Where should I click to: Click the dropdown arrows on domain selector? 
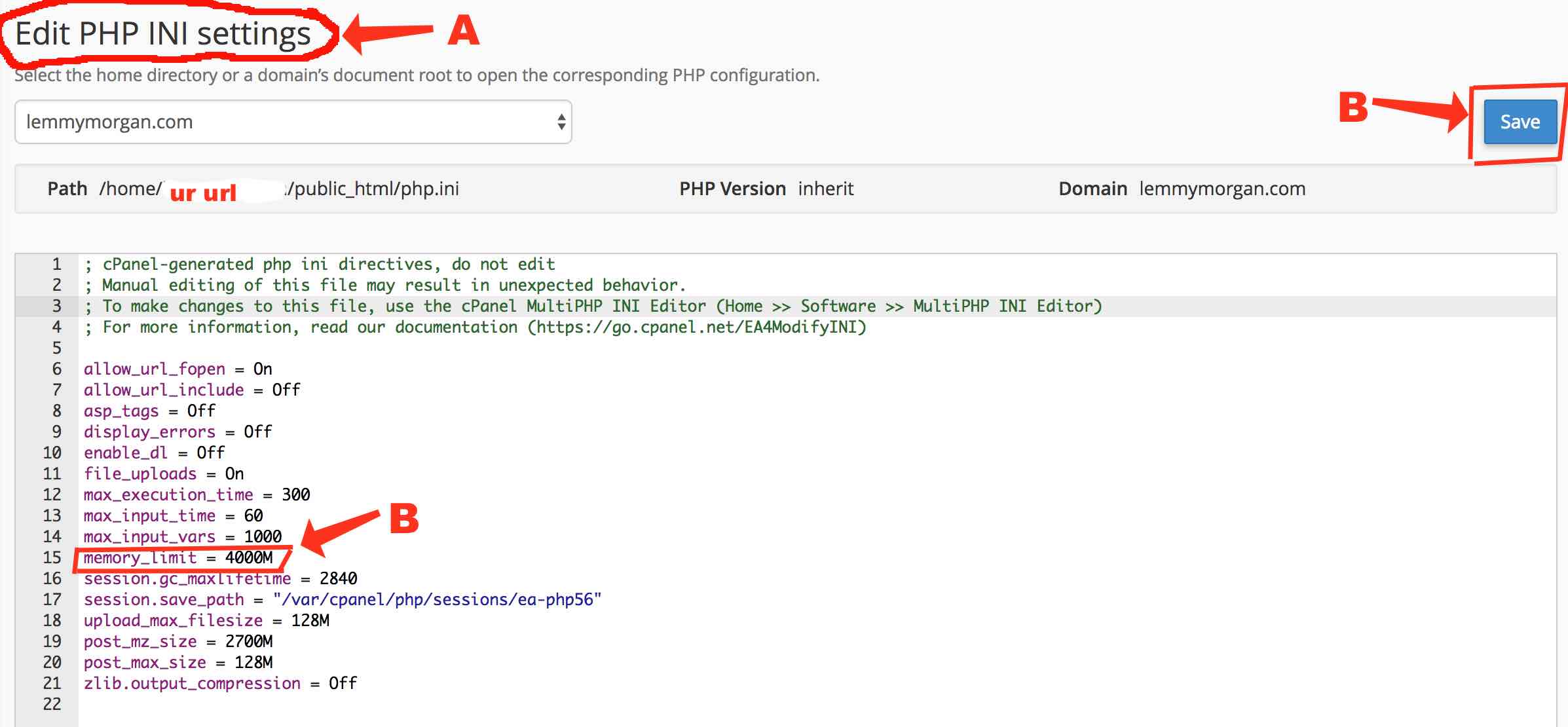(561, 122)
